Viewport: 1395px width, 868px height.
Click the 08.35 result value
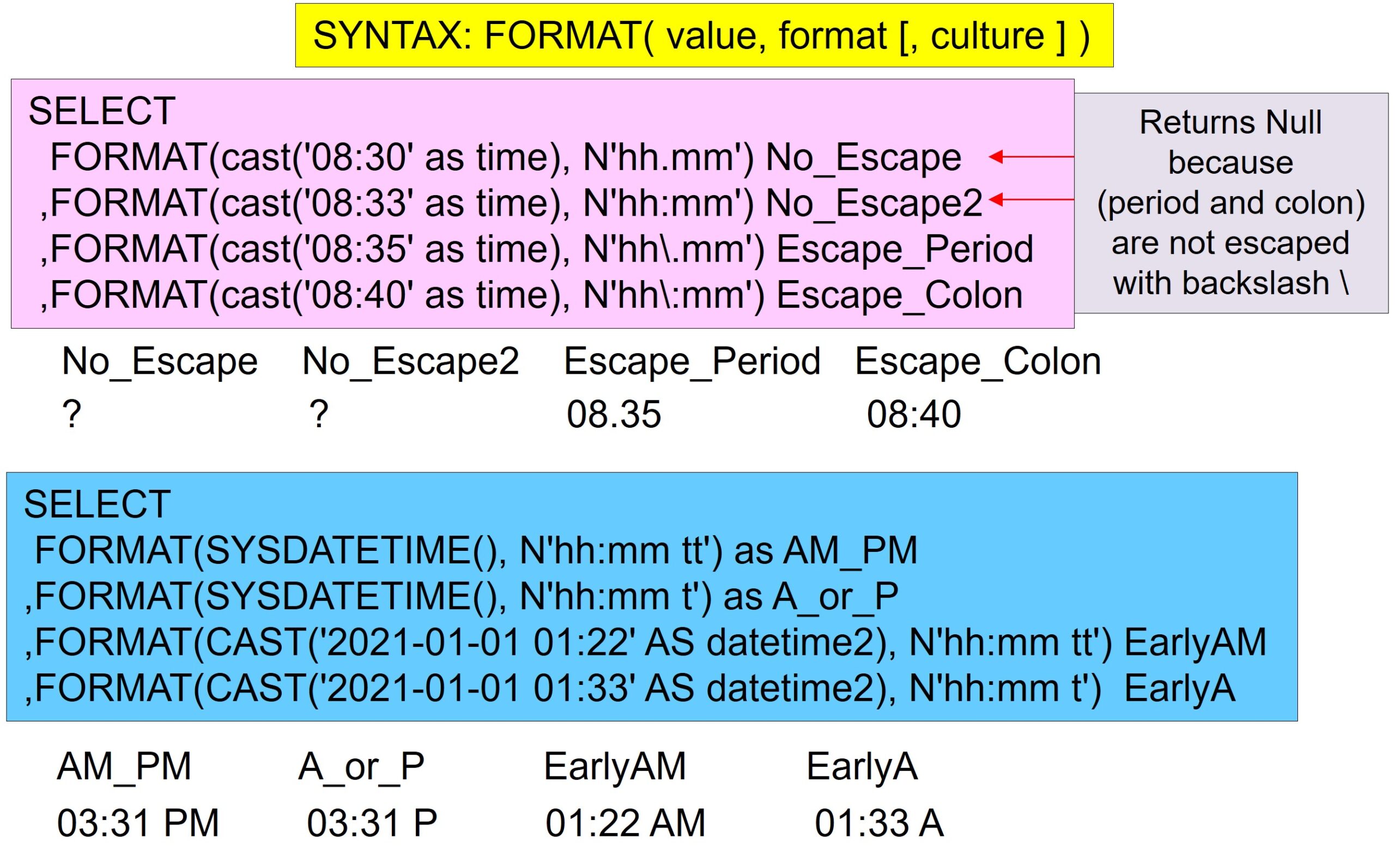(613, 414)
